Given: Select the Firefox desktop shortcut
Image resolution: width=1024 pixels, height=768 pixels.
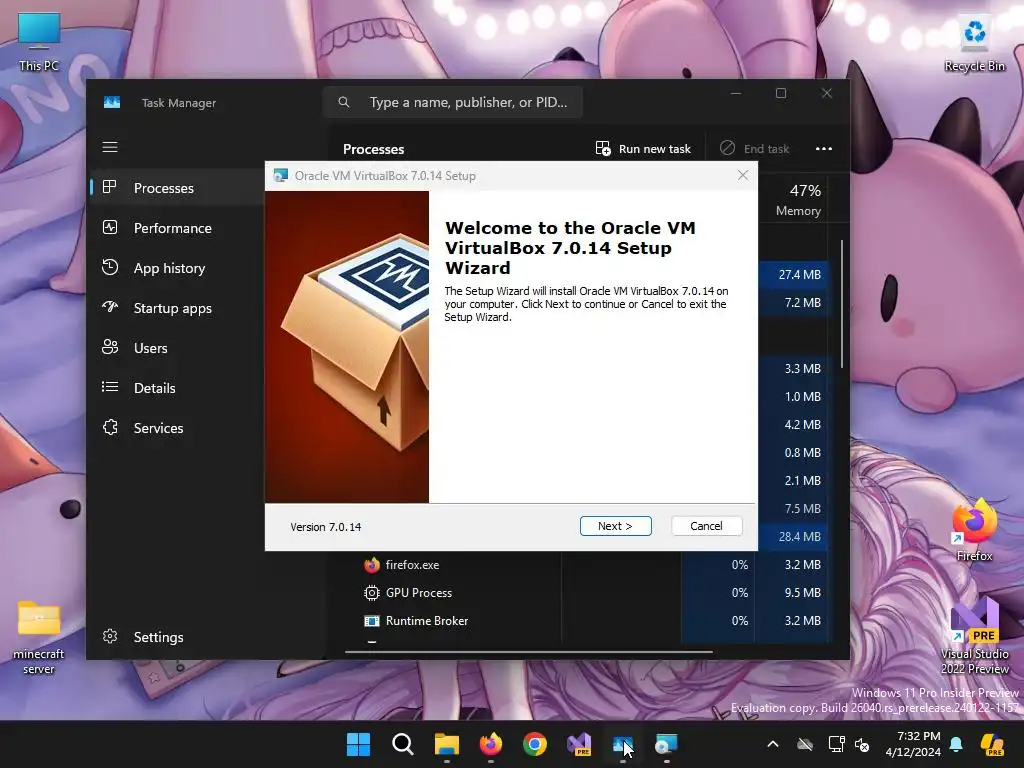Looking at the screenshot, I should pyautogui.click(x=974, y=529).
